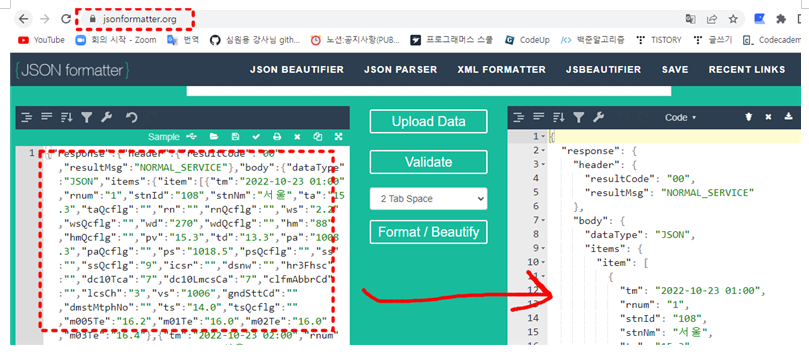This screenshot has width=809, height=364.
Task: Click the browser forward arrow
Action: (45, 19)
